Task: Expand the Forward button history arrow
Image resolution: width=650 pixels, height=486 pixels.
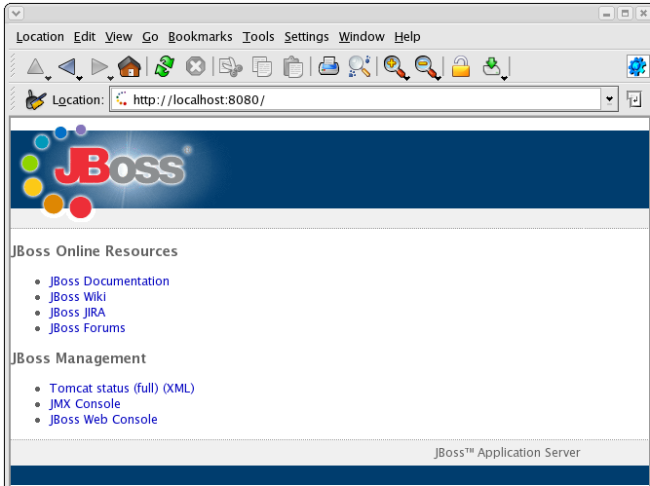Action: click(111, 78)
